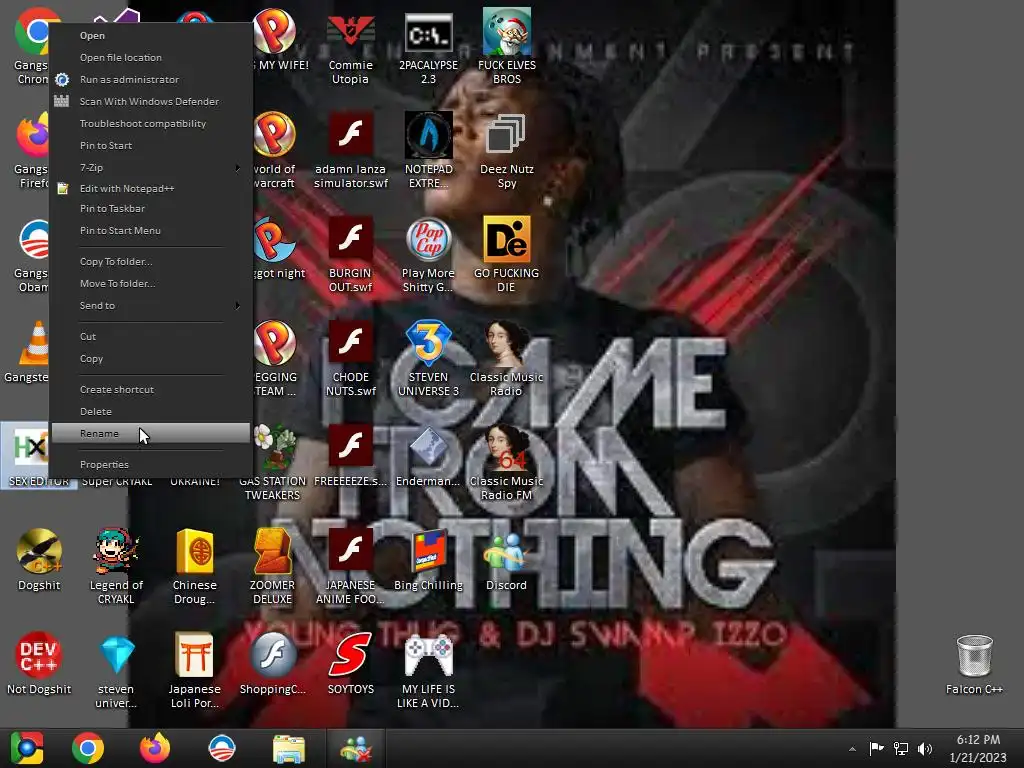
Task: Open Action Center flag tray icon
Action: coord(876,748)
